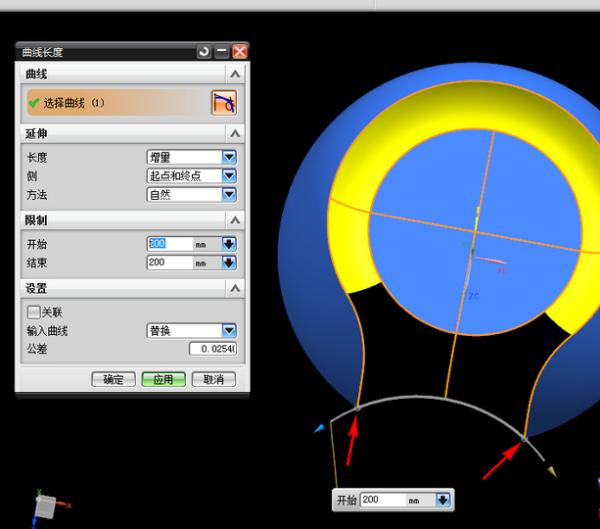Enable the 关联 checkbox

click(34, 312)
